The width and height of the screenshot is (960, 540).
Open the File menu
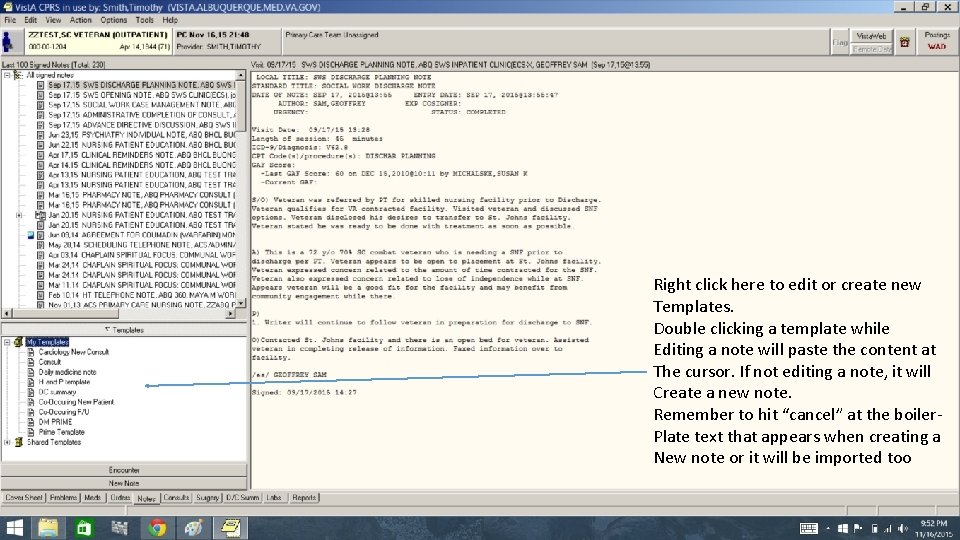click(10, 20)
